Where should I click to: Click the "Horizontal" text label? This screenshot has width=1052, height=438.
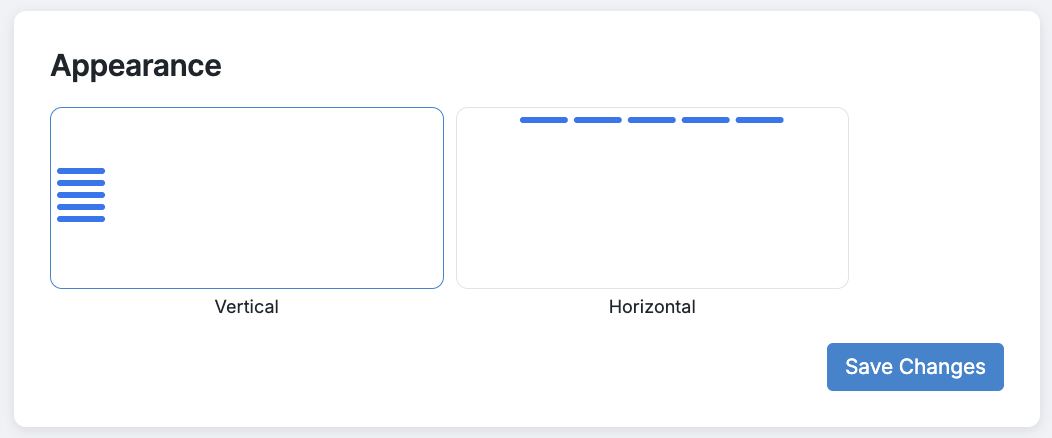tap(652, 307)
